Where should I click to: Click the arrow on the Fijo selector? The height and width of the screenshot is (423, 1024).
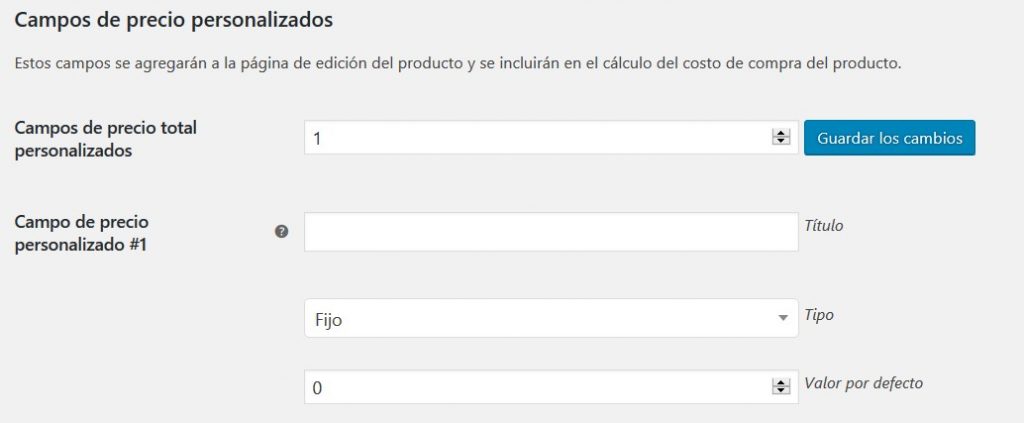[x=781, y=318]
